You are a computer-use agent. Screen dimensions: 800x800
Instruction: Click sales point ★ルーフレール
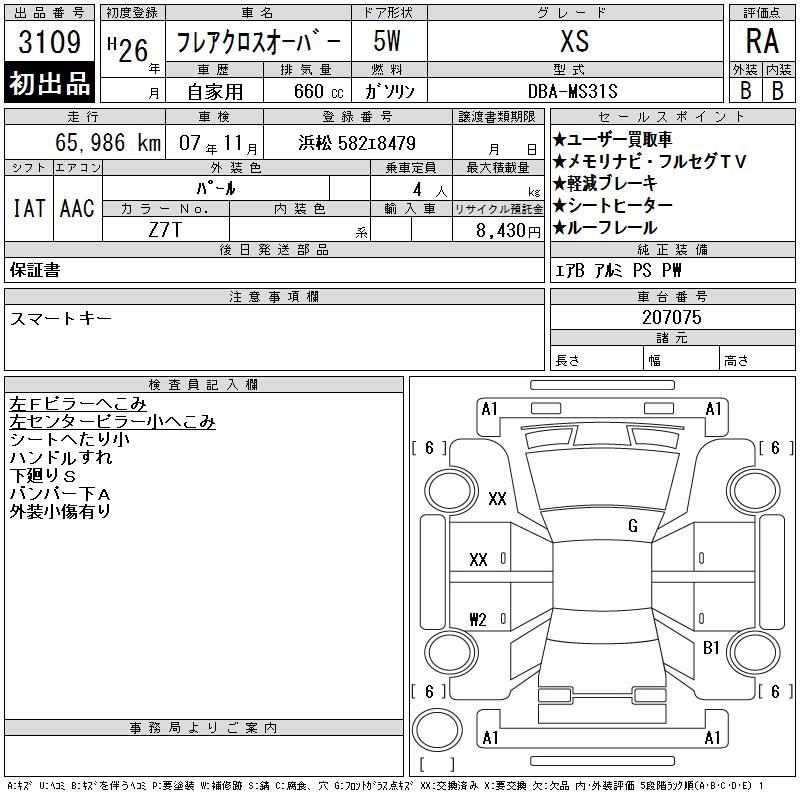tap(605, 228)
